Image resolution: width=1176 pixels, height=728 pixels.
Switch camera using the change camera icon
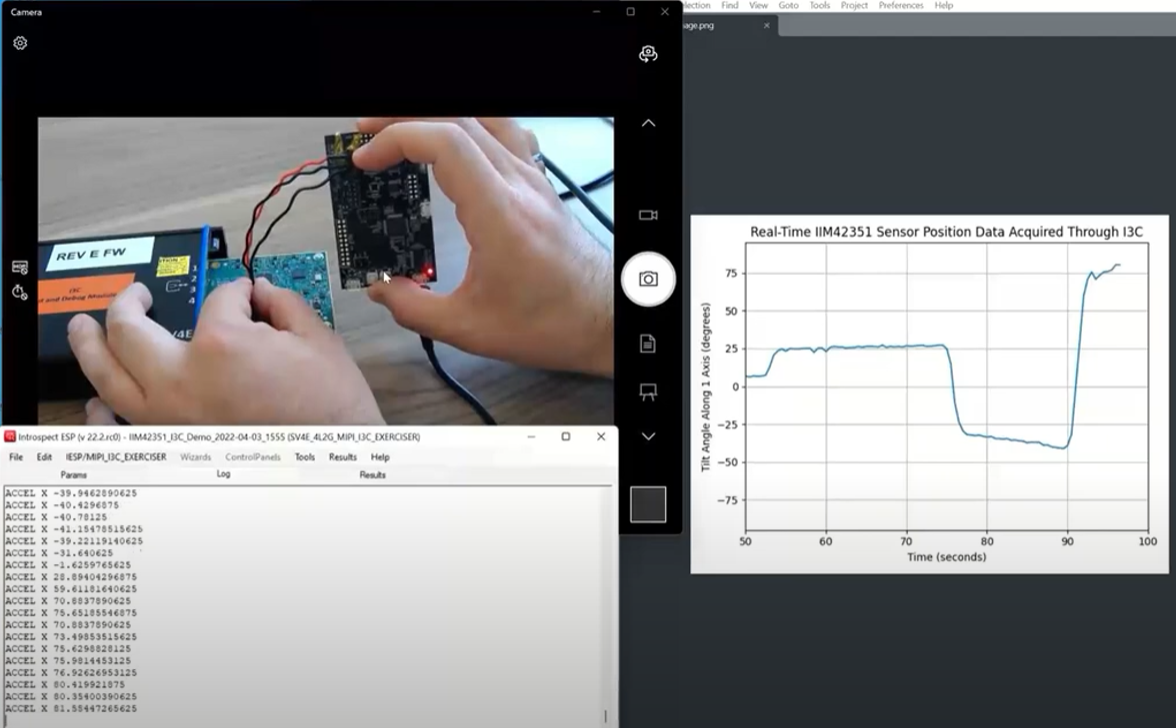[648, 54]
